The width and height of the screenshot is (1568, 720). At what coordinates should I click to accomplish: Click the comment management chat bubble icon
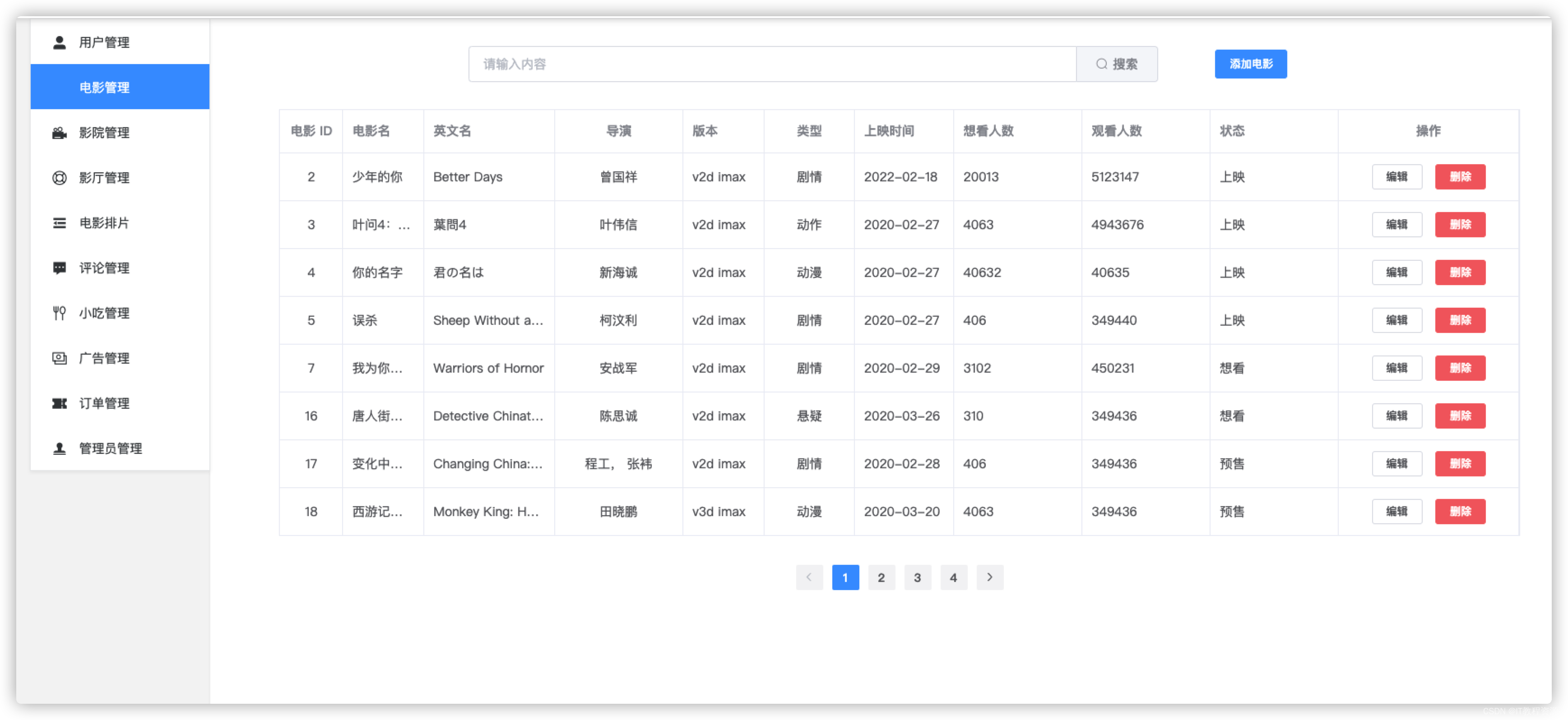pyautogui.click(x=59, y=268)
